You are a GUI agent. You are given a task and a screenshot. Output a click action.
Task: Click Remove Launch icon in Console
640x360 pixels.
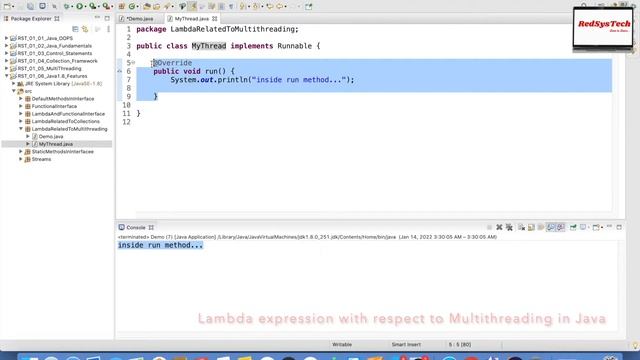(x=499, y=227)
